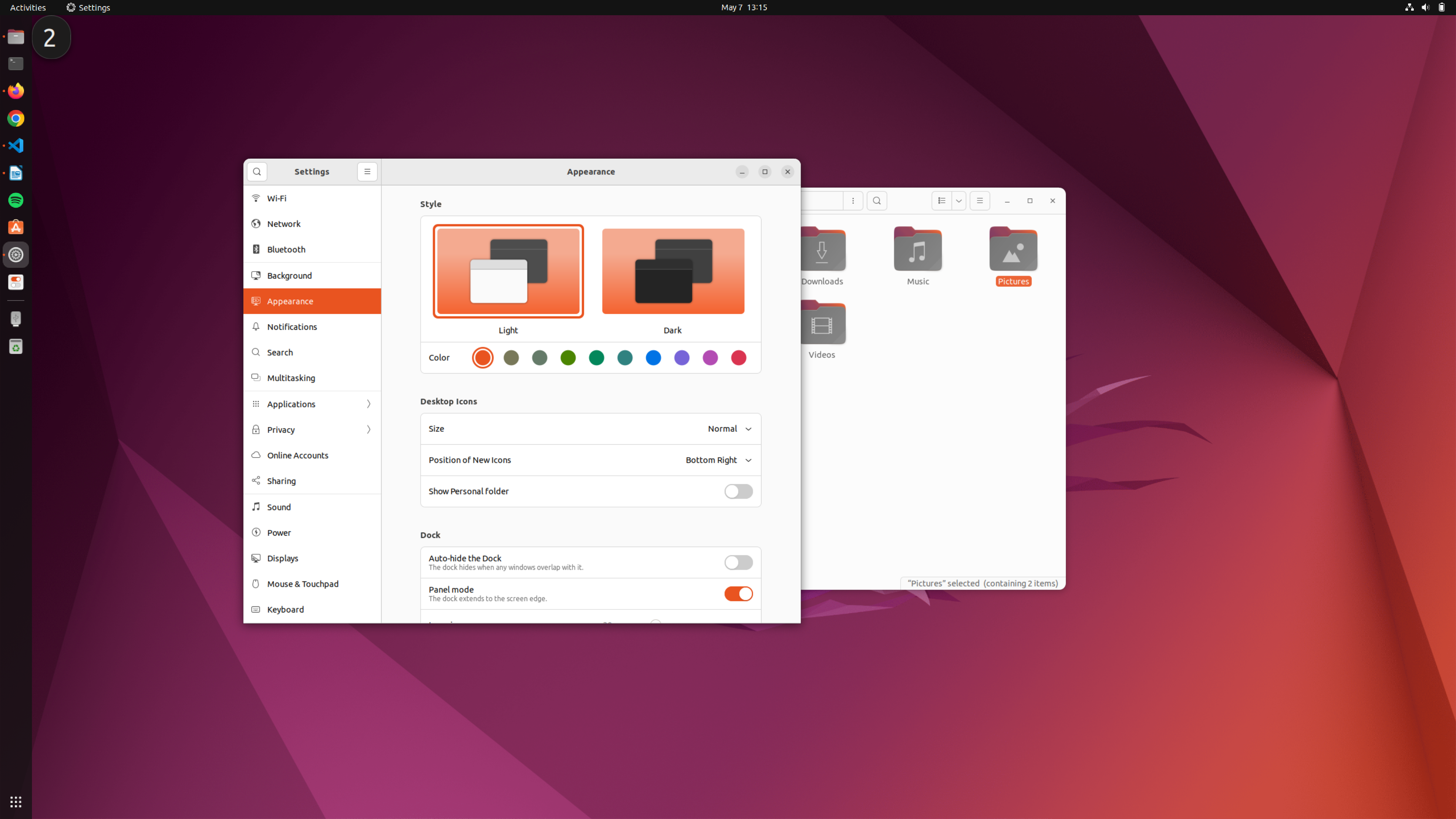The image size is (1456, 819).
Task: Enable the Show Personal folder switch
Action: (x=738, y=491)
